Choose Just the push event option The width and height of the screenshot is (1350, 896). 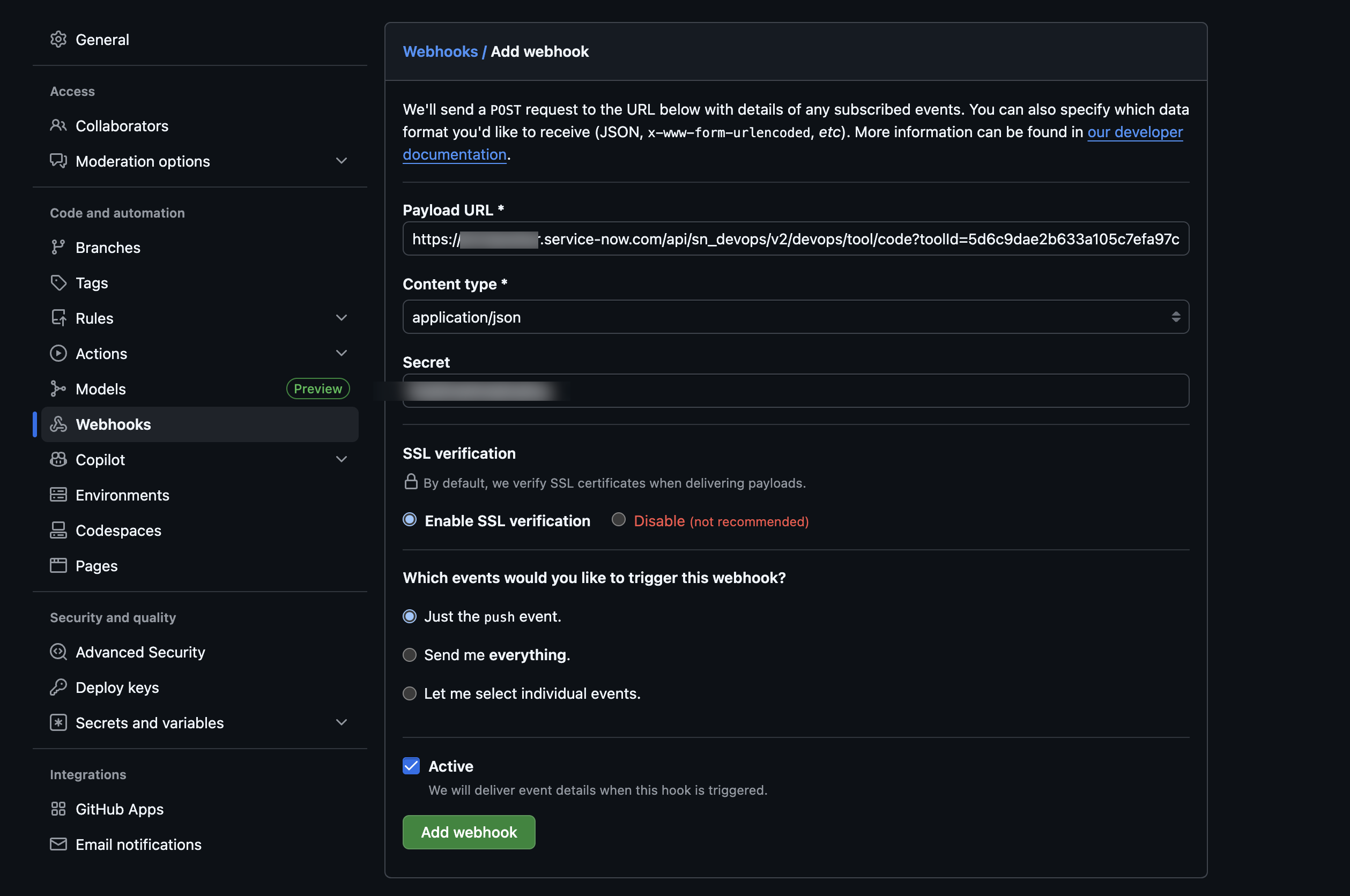410,617
